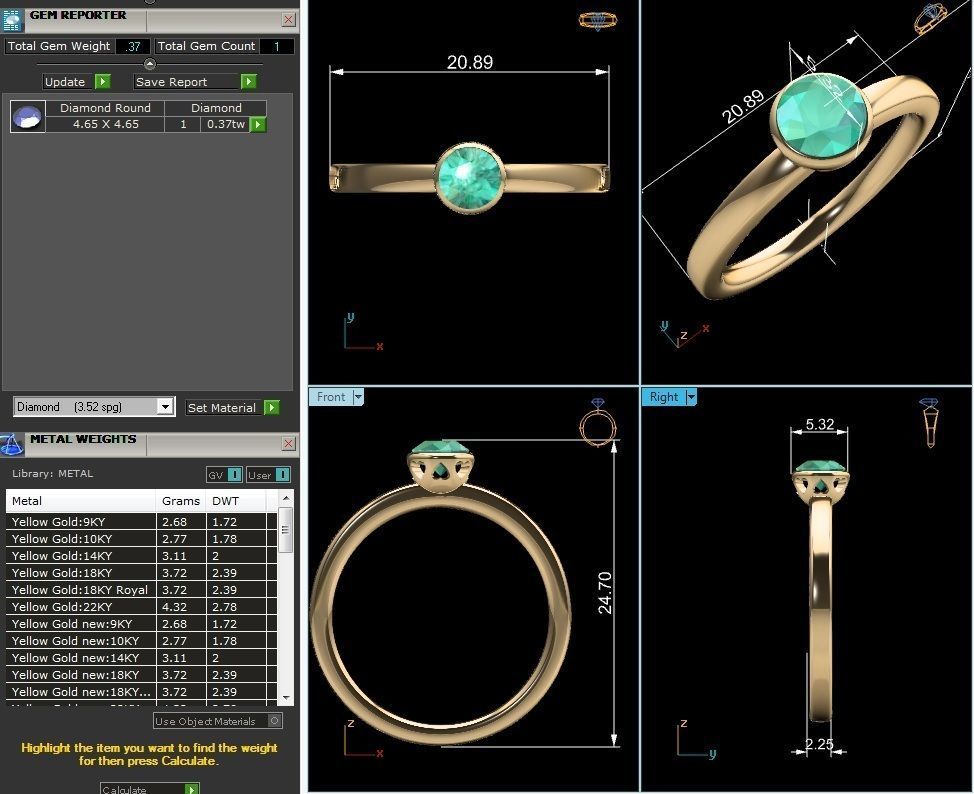Close the Gem Reporter panel
Screen dimensions: 974x794
(289, 20)
